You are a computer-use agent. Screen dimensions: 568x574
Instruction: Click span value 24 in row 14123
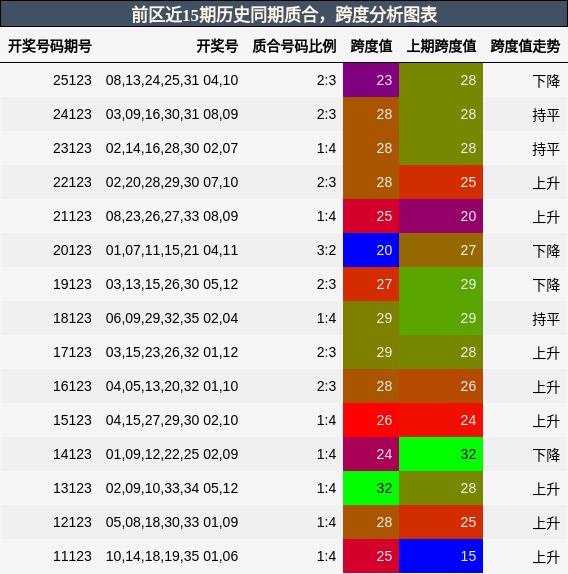pyautogui.click(x=371, y=454)
